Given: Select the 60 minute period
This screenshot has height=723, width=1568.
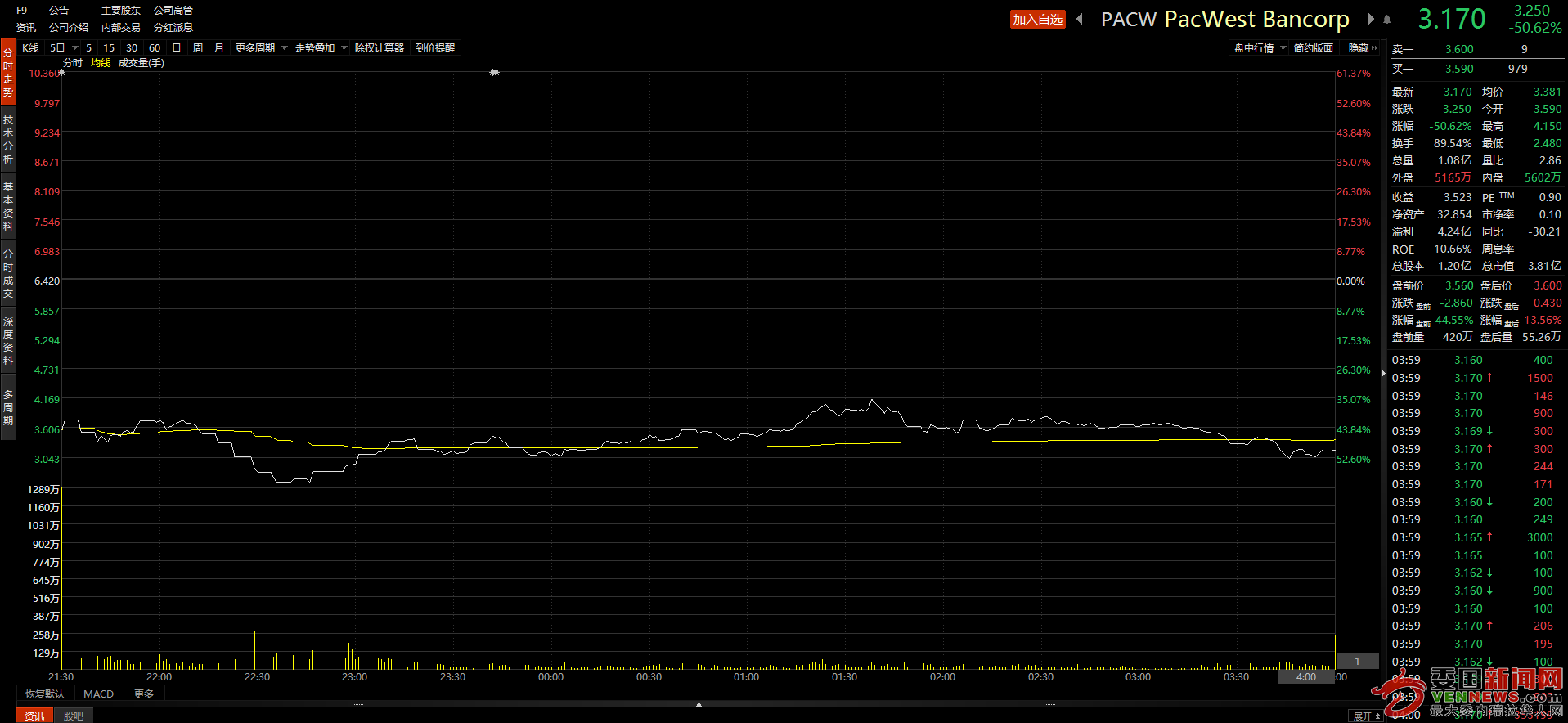Looking at the screenshot, I should pyautogui.click(x=155, y=48).
